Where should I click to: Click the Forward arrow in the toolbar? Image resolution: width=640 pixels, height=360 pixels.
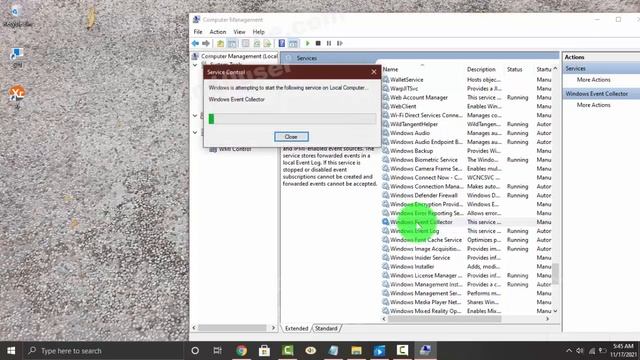click(x=206, y=43)
